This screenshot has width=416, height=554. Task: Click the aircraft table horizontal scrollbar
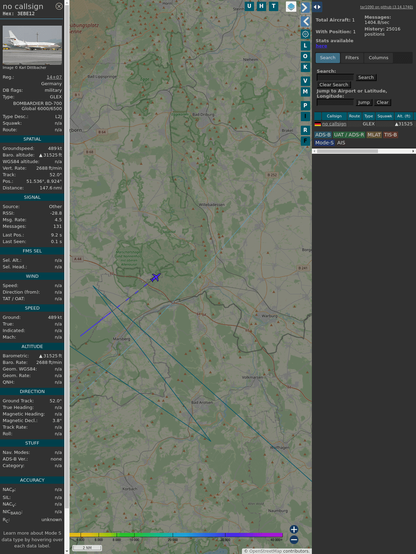click(x=364, y=151)
